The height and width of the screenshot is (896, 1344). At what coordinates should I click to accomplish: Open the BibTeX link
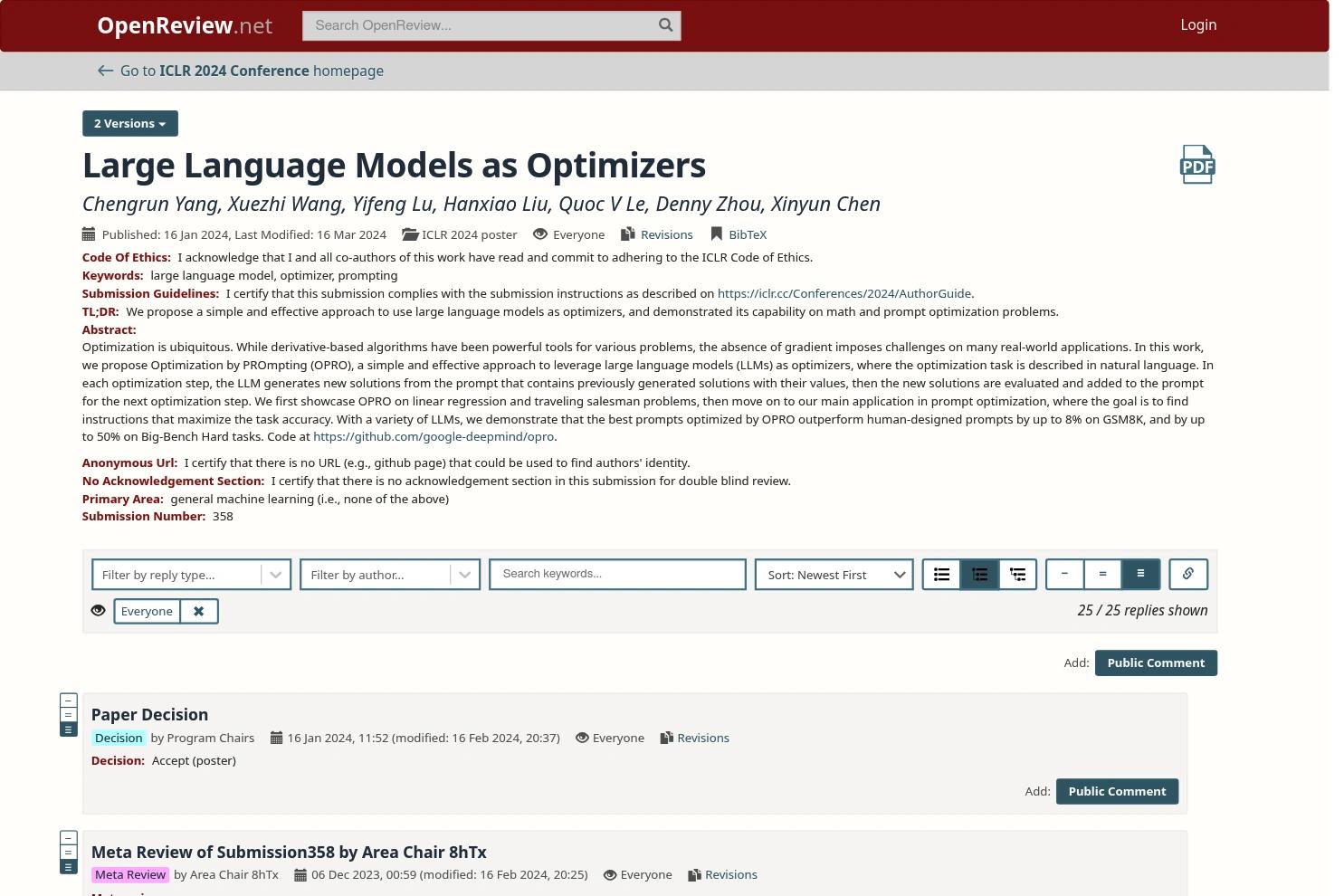coord(748,234)
